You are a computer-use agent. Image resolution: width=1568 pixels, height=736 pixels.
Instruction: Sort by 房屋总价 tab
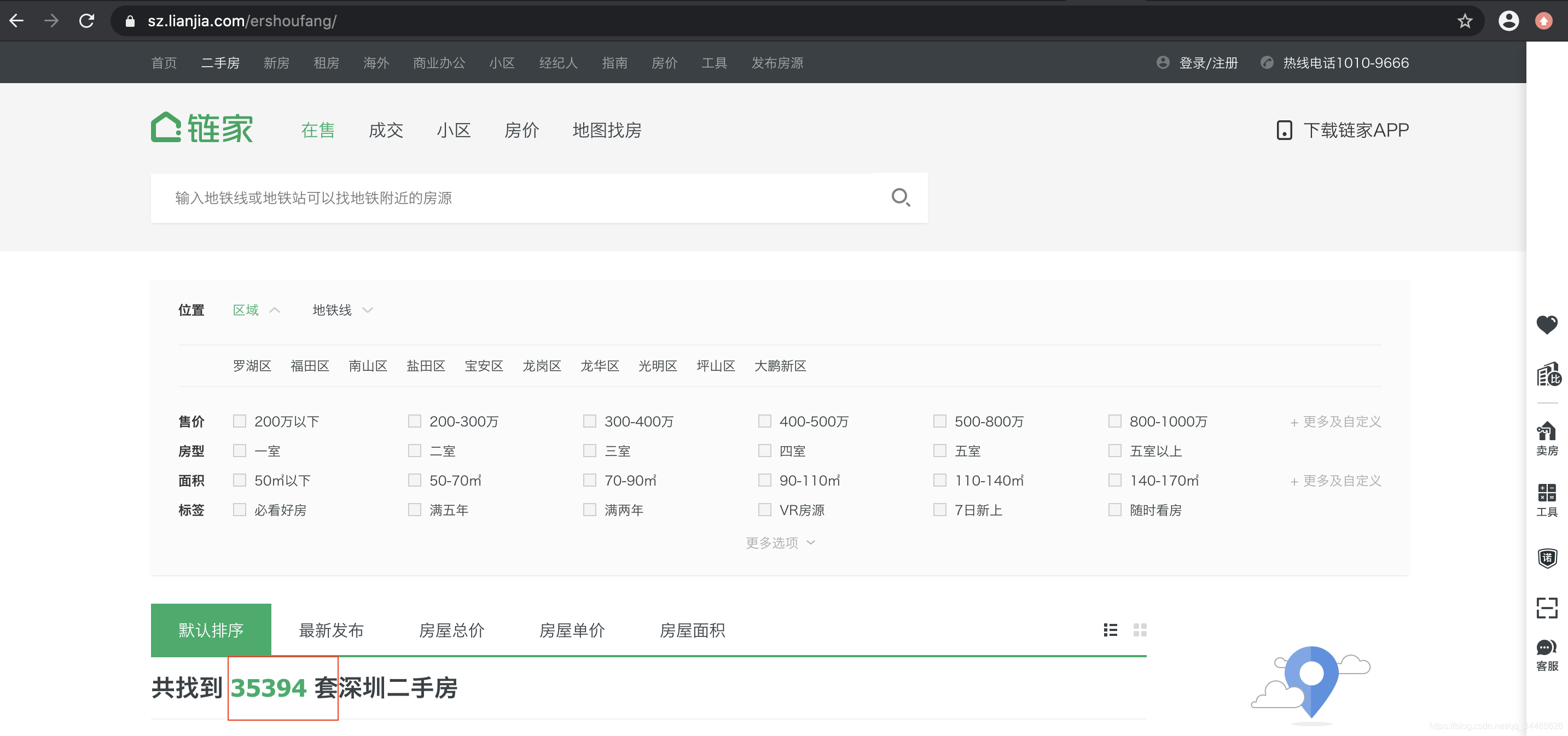pos(452,630)
